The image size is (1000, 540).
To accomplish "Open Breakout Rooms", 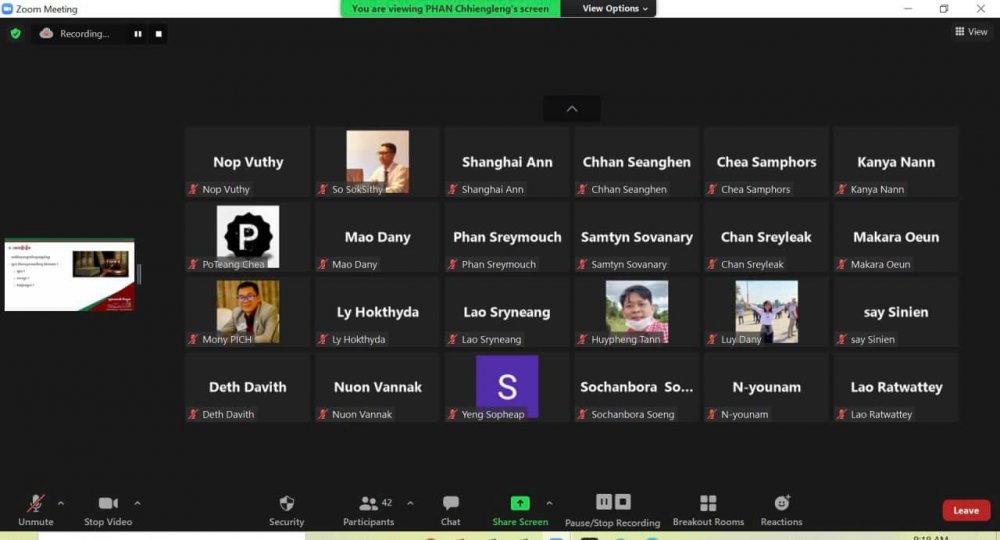I will (x=708, y=503).
